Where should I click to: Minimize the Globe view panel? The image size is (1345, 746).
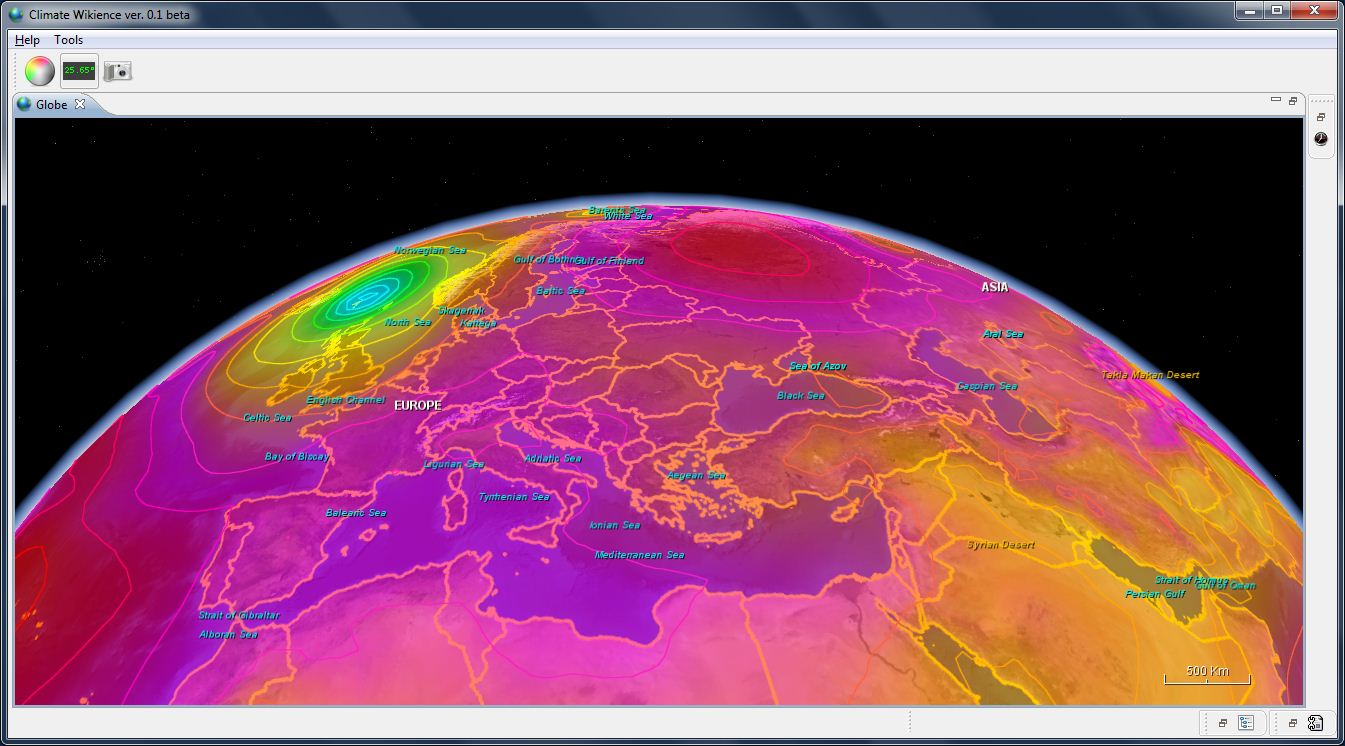click(x=1275, y=100)
